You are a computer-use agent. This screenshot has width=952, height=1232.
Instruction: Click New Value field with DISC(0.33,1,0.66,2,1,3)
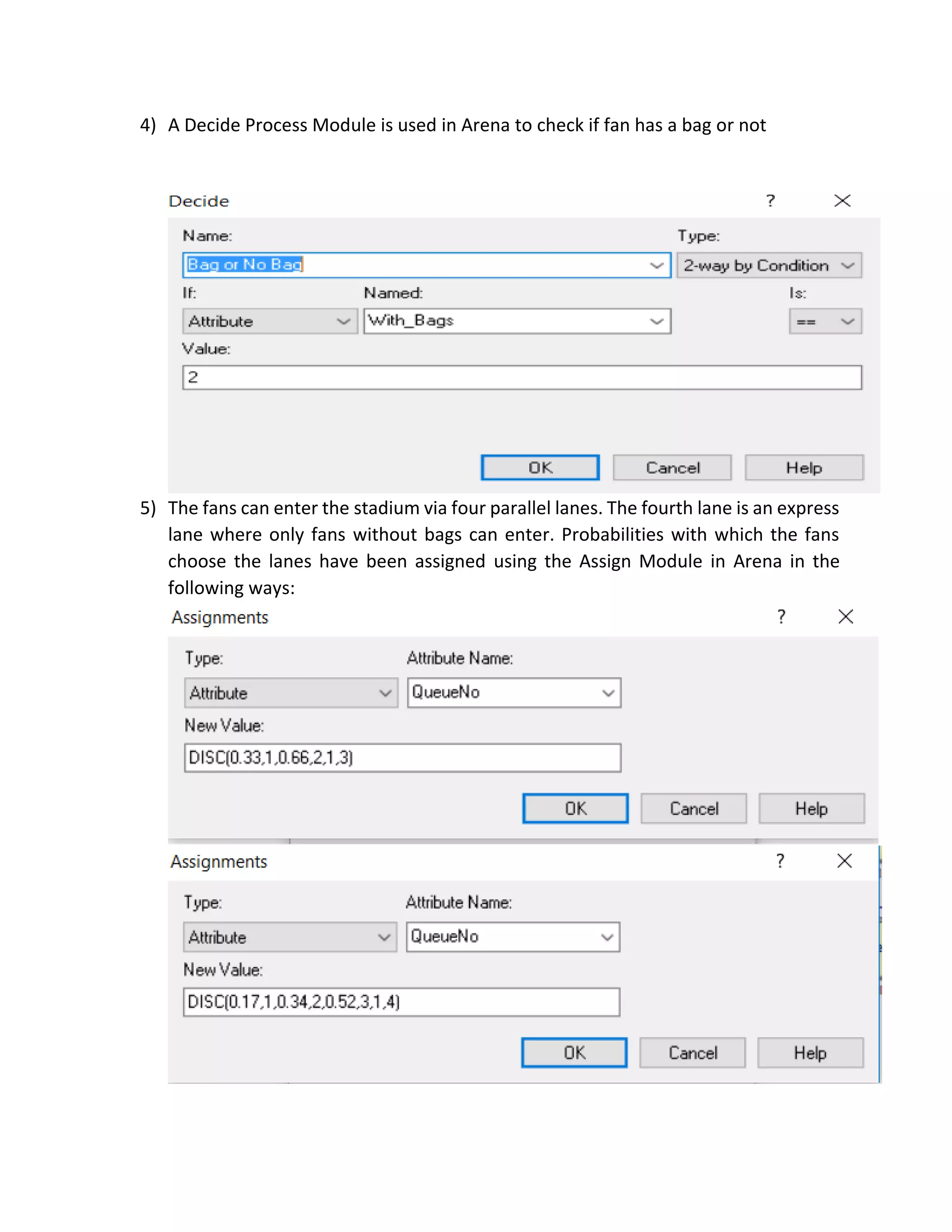(x=402, y=758)
